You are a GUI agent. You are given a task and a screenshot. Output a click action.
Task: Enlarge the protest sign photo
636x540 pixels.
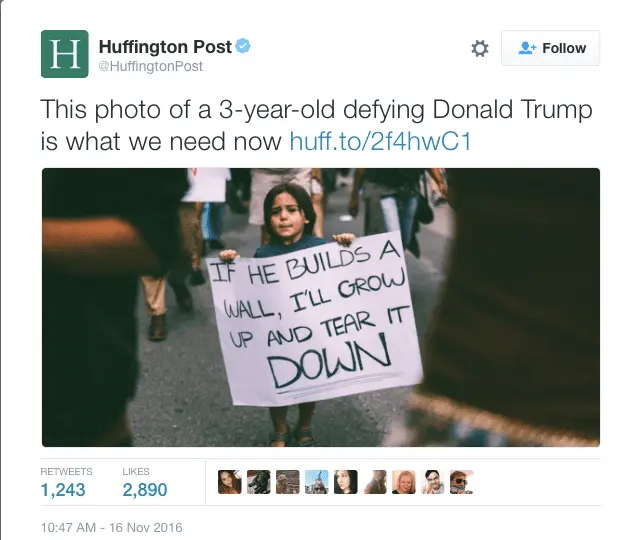pos(321,307)
